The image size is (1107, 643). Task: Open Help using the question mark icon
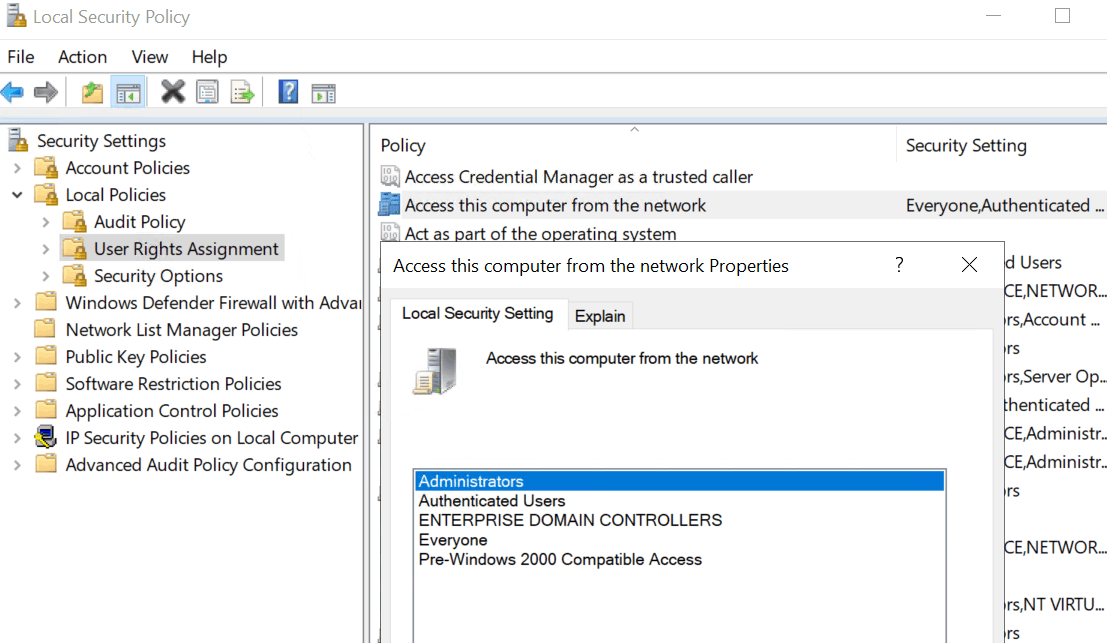pyautogui.click(x=288, y=92)
